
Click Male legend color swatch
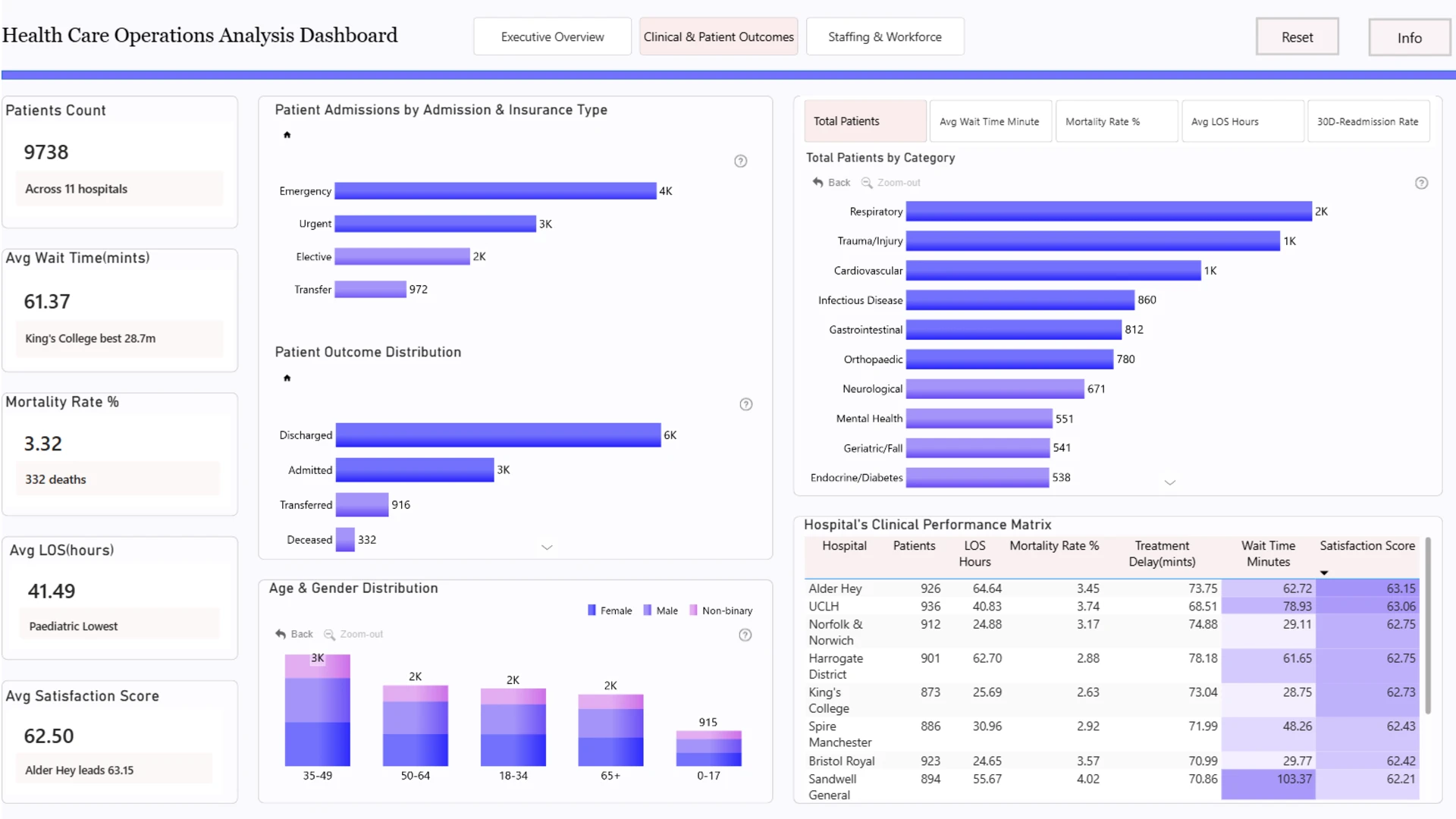point(648,610)
